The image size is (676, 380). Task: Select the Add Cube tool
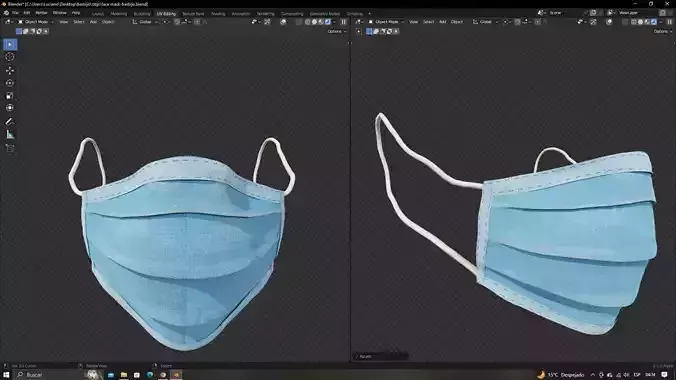click(x=10, y=148)
